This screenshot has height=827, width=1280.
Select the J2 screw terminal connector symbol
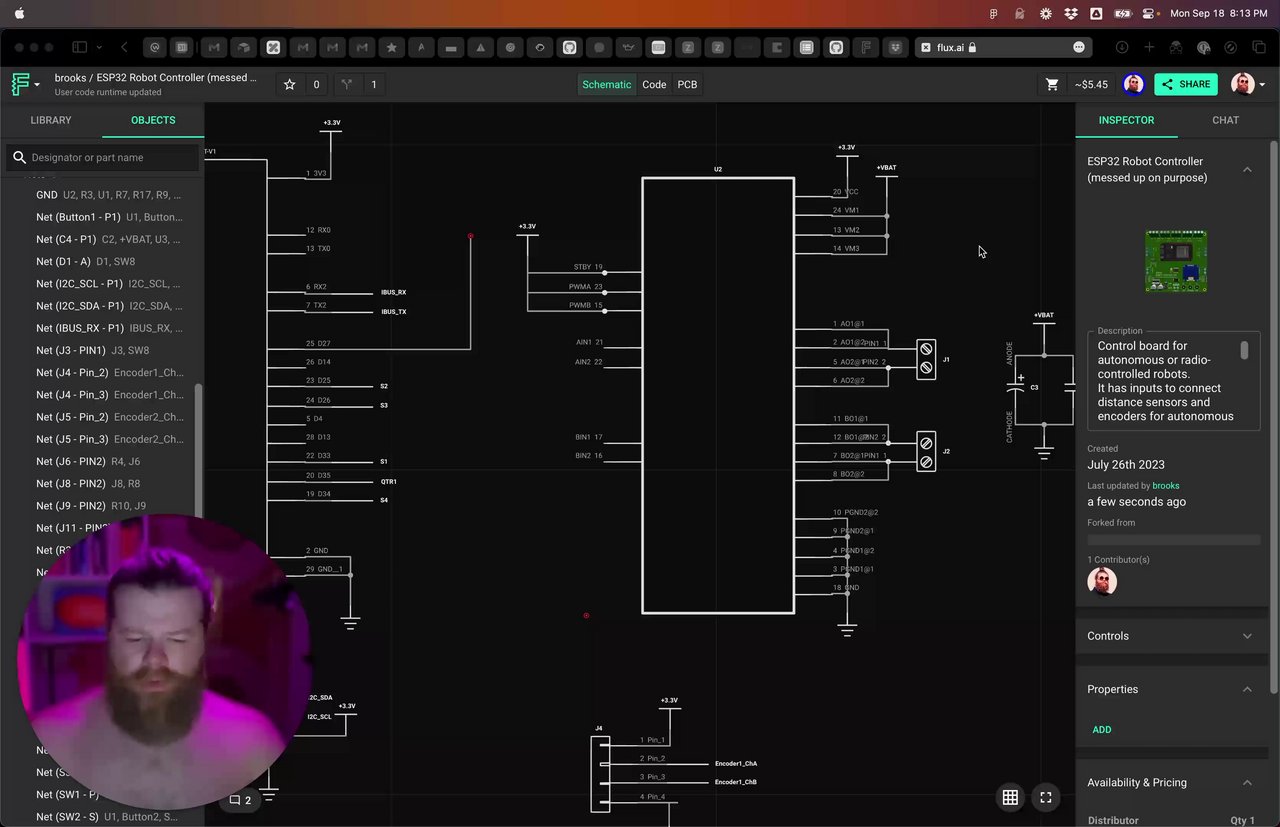(926, 452)
